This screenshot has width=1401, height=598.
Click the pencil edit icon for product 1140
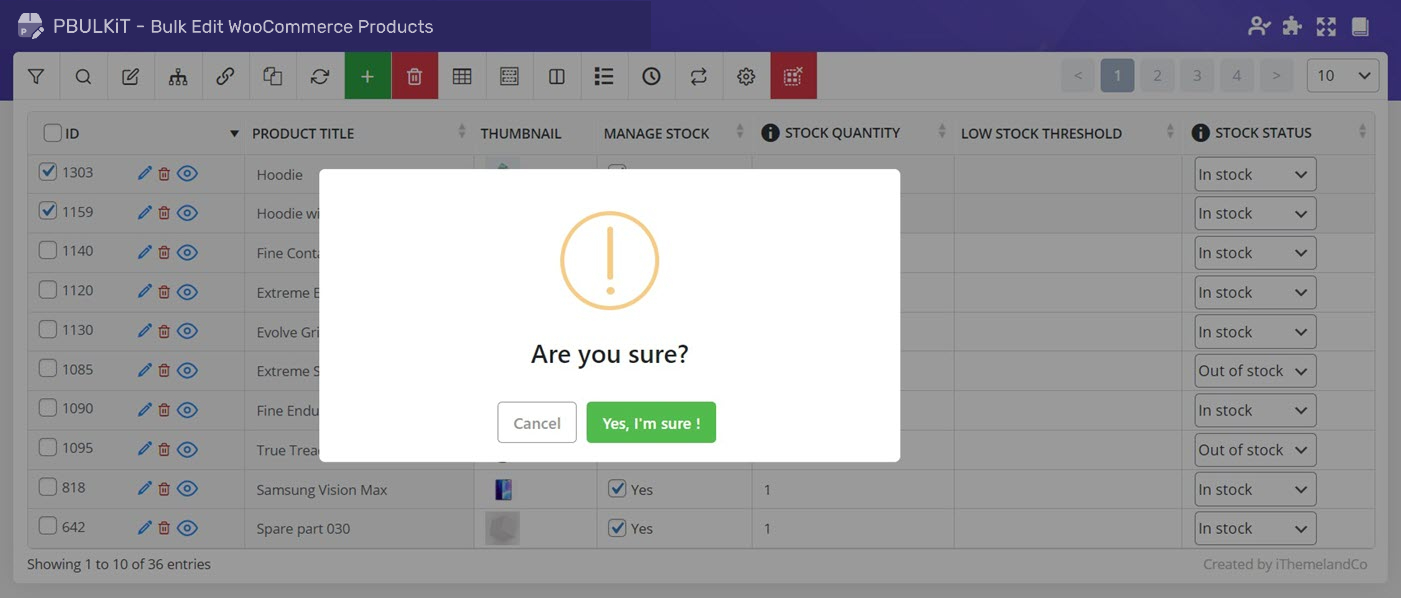tap(145, 252)
